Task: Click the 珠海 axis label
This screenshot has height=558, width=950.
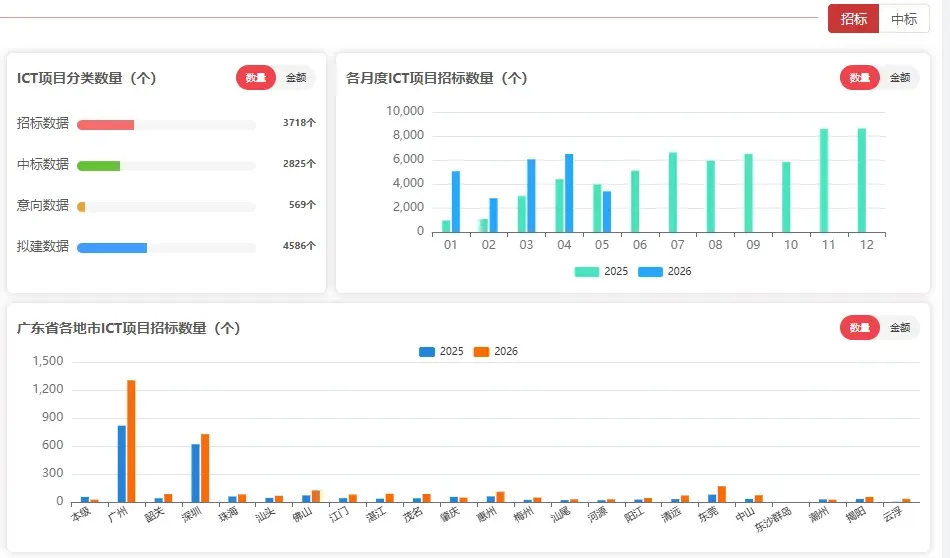Action: (228, 514)
